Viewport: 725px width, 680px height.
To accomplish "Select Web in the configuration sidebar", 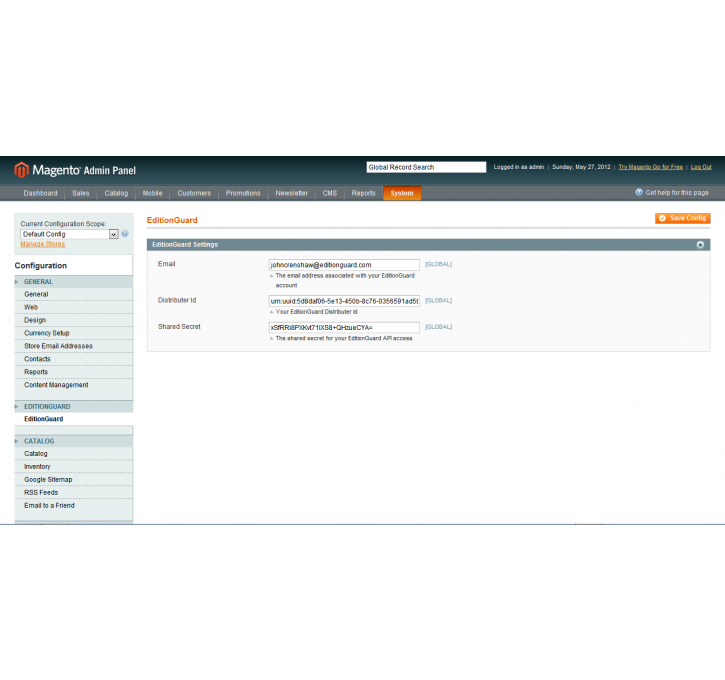I will click(x=74, y=307).
